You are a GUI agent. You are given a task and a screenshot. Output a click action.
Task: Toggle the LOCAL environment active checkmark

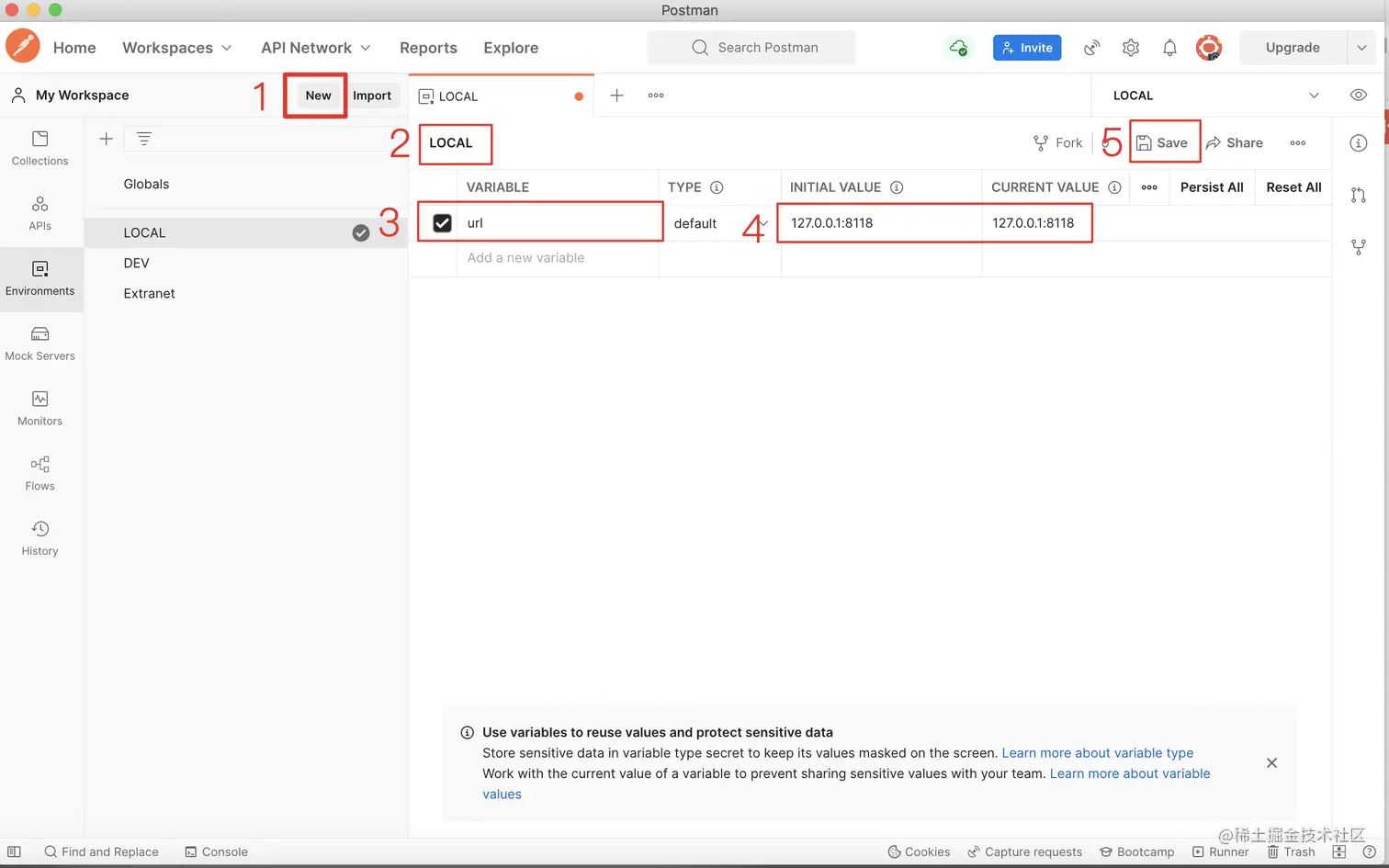[x=361, y=233]
